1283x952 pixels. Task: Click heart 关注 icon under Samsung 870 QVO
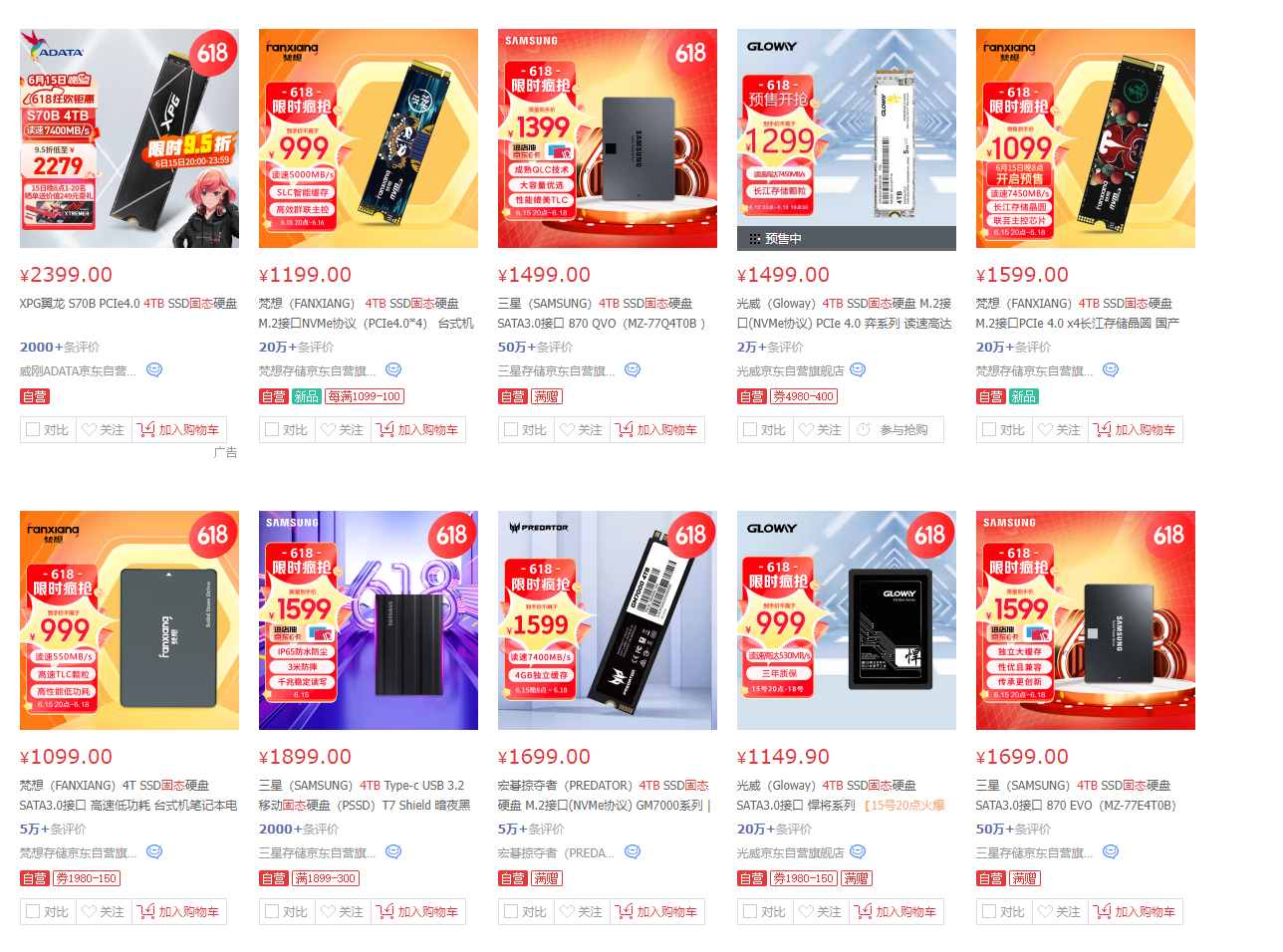[x=568, y=429]
